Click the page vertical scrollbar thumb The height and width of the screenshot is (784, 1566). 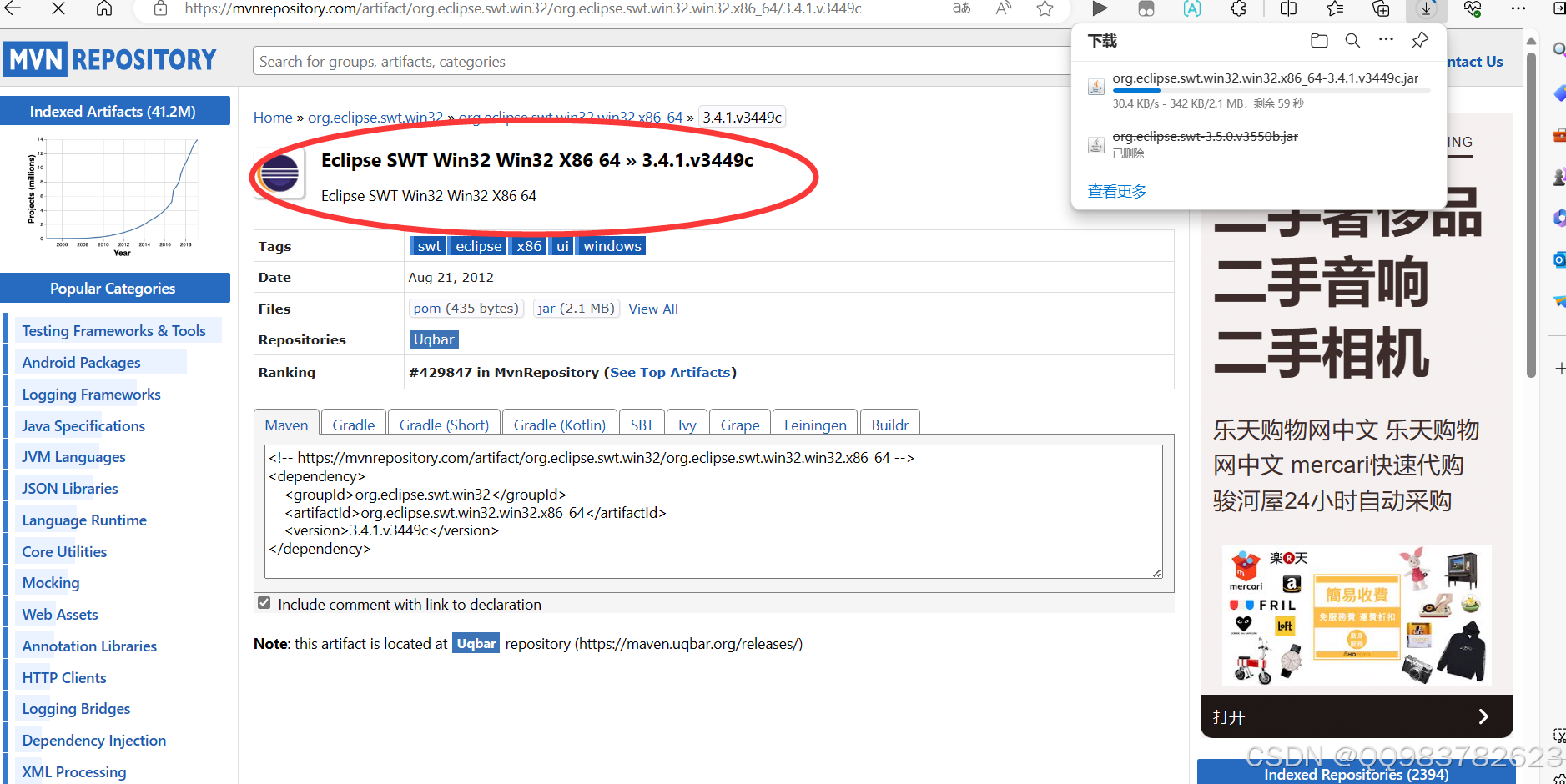coord(1531,215)
